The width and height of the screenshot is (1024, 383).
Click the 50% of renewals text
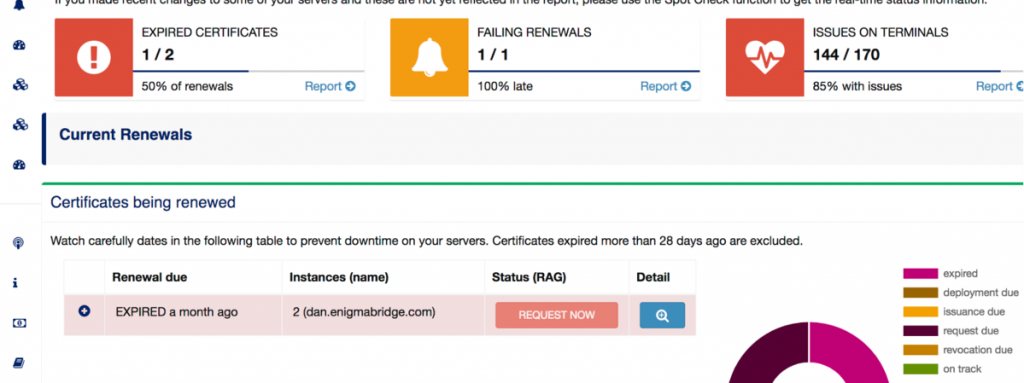tap(187, 86)
